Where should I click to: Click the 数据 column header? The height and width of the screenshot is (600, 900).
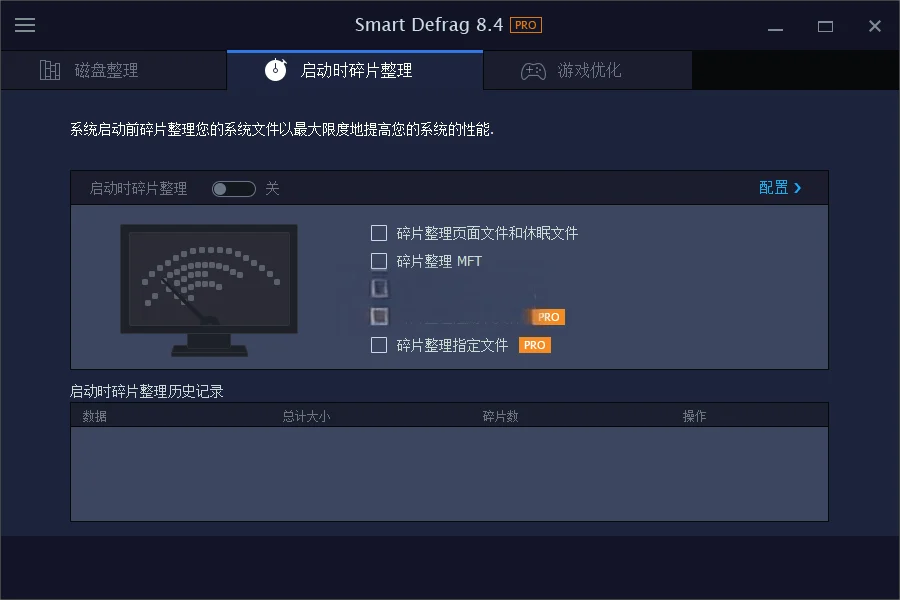95,415
